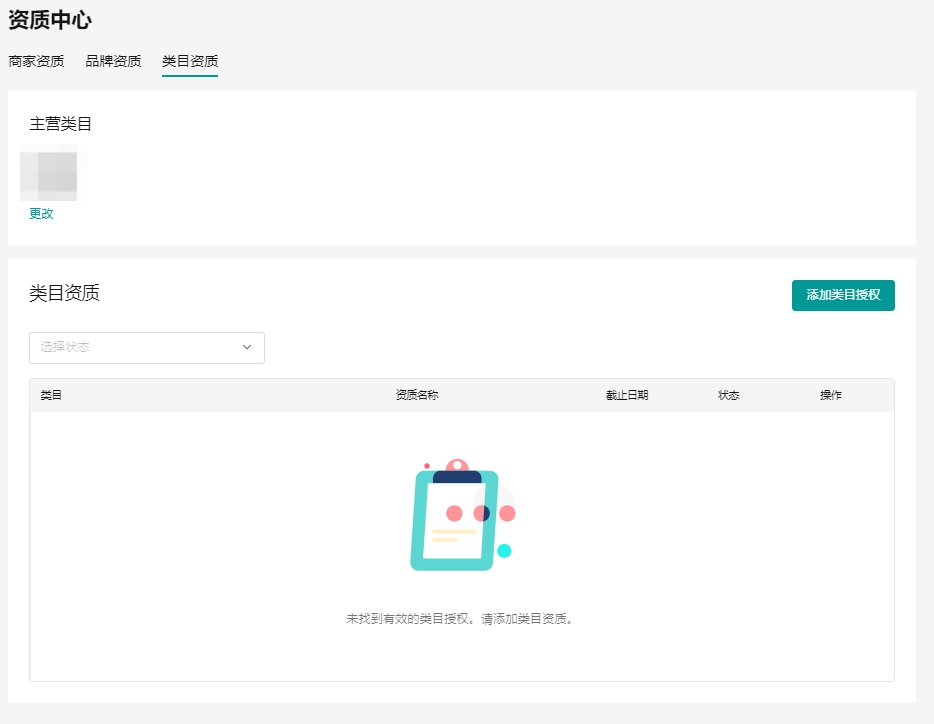Click the 资质名称 column header
Screen dimensions: 934x724
pos(417,395)
